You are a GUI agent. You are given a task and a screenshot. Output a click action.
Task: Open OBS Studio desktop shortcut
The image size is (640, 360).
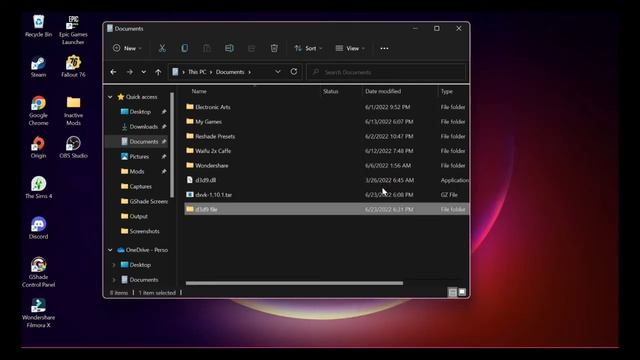coord(73,147)
